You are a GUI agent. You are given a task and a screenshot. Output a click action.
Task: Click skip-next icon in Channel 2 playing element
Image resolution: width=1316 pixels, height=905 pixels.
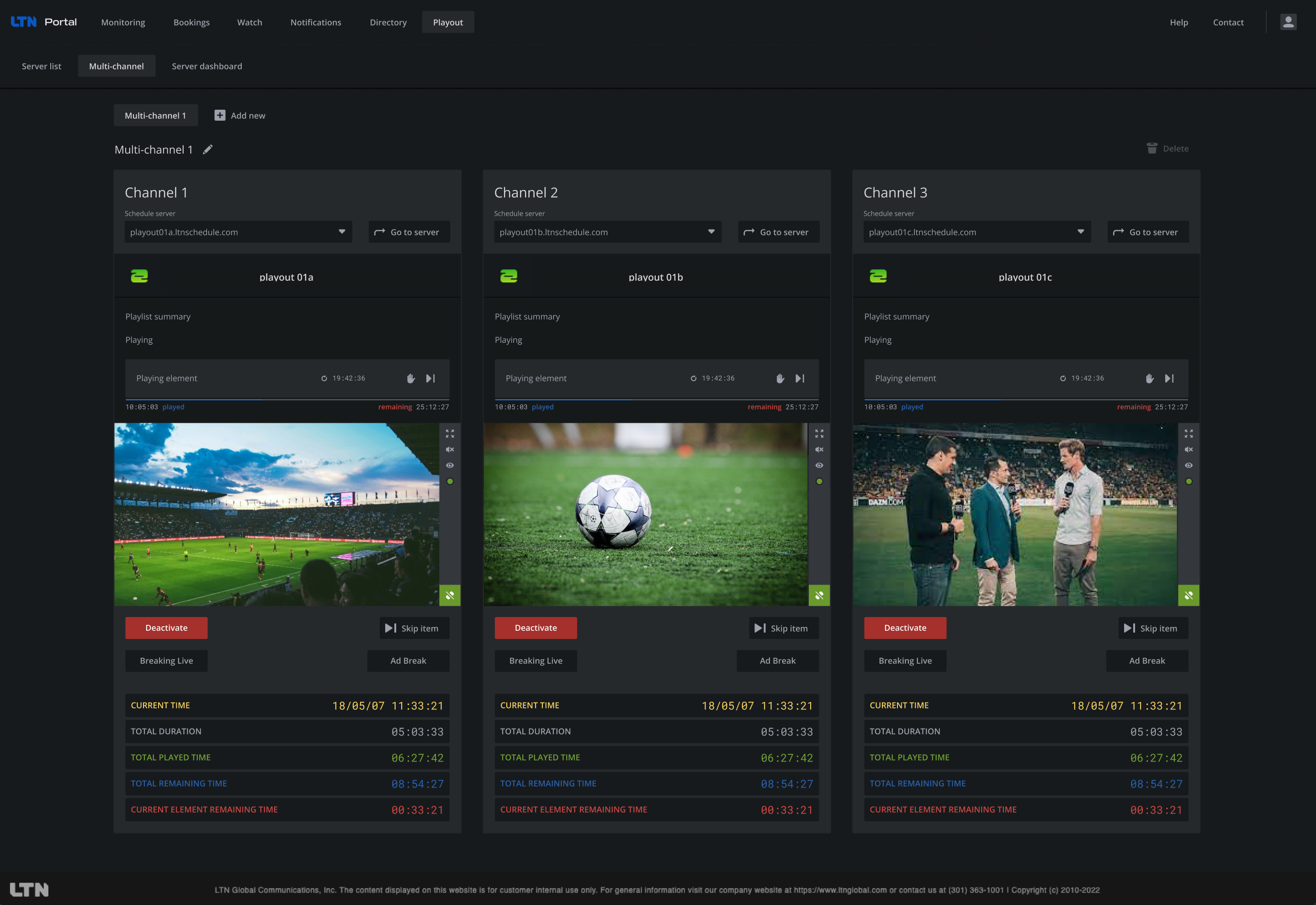800,378
